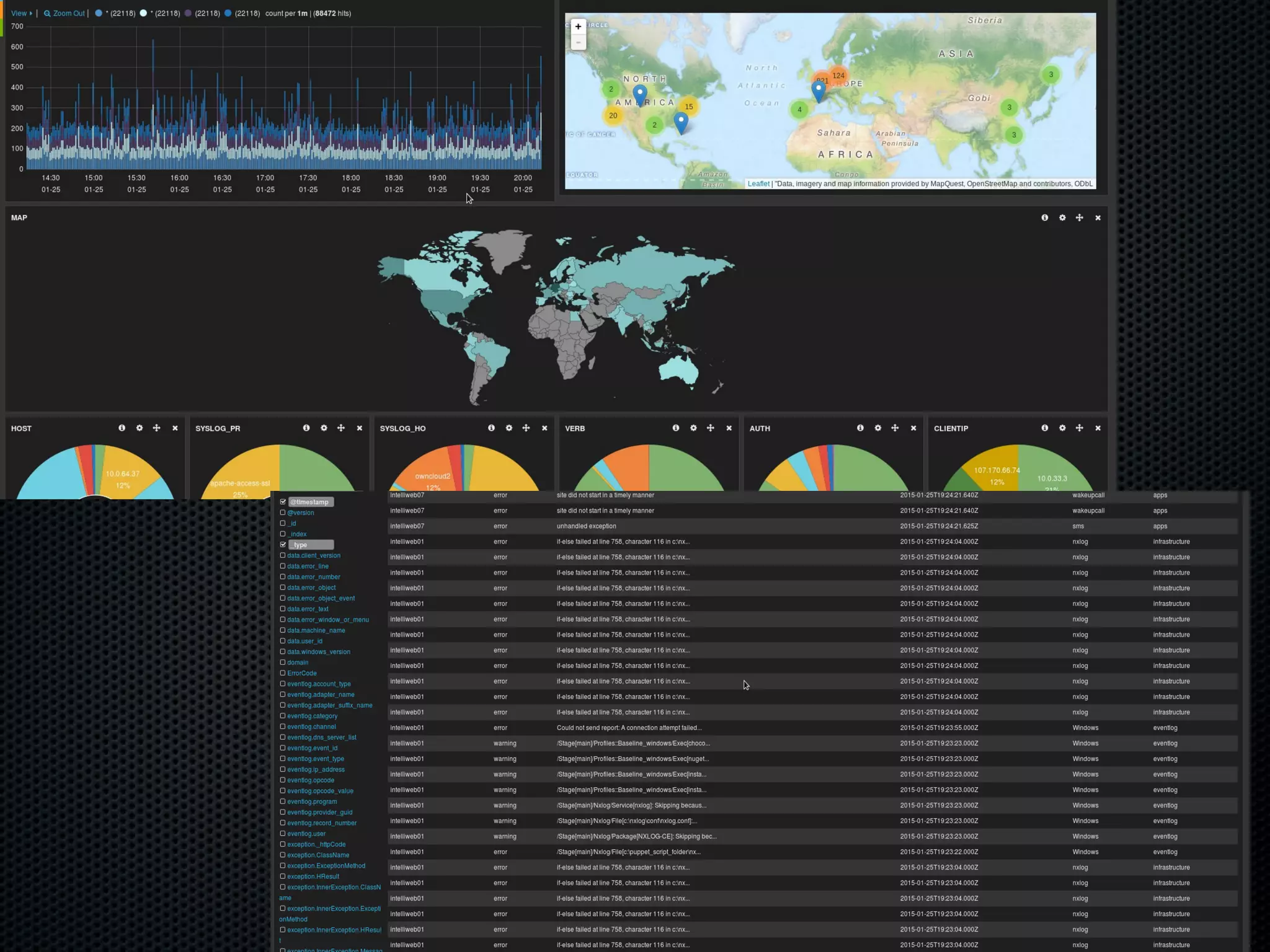This screenshot has width=1270, height=952.
Task: Check the eventlog.channel field checkbox
Action: click(283, 726)
